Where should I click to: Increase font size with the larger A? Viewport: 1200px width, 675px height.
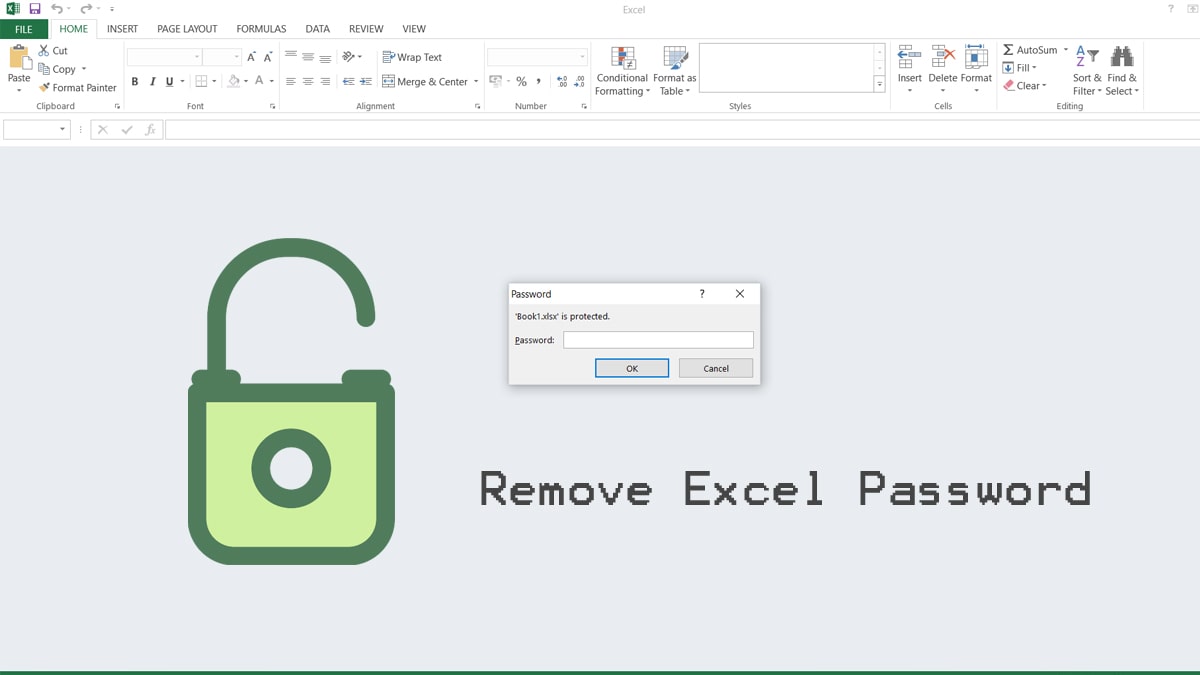pyautogui.click(x=251, y=57)
